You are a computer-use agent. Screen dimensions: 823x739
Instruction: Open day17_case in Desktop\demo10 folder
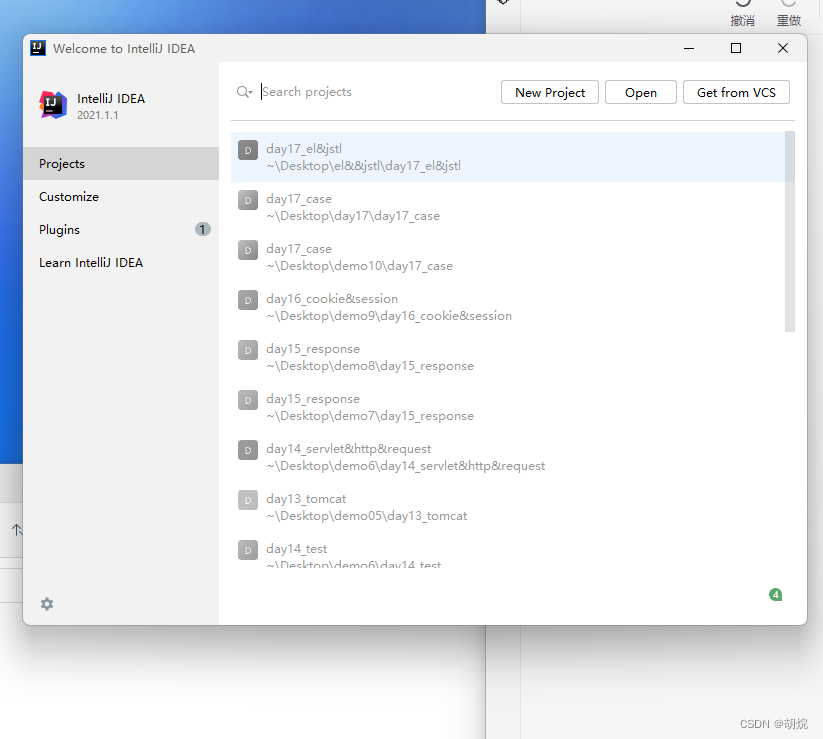click(508, 257)
